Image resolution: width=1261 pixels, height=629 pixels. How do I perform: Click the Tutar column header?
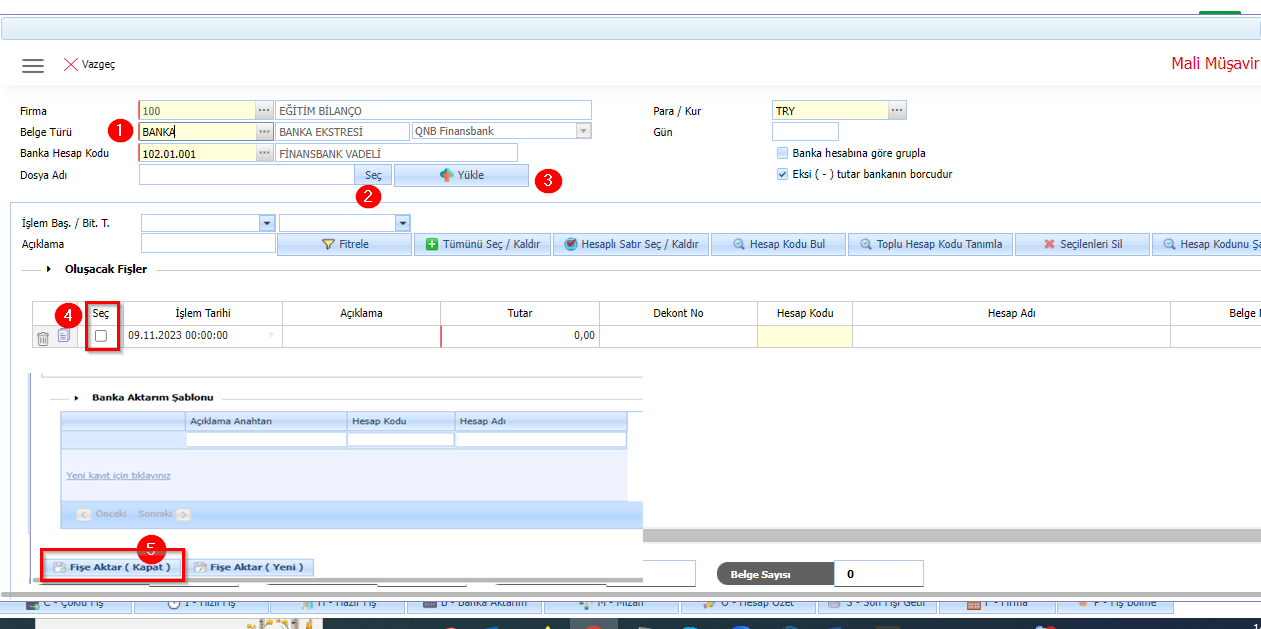click(519, 313)
